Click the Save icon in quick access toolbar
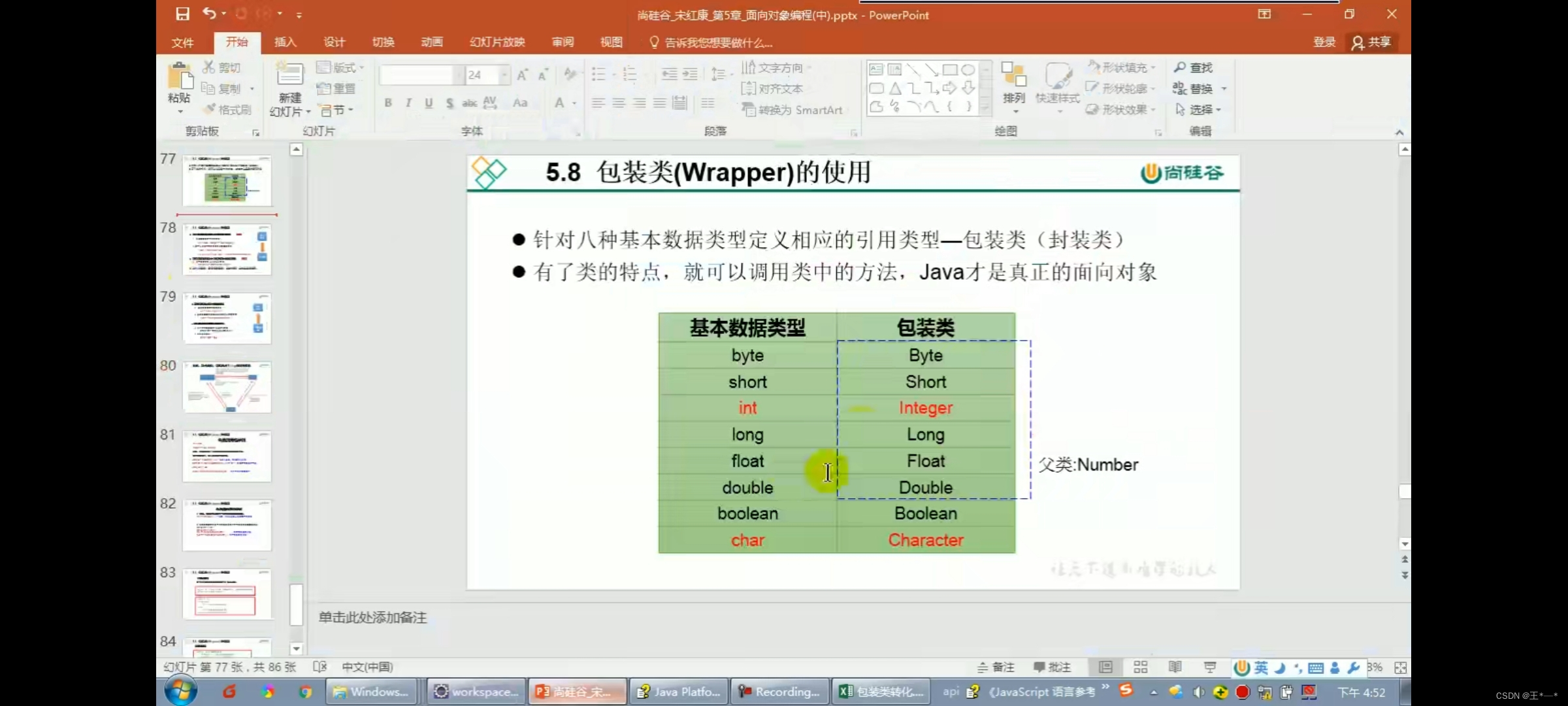 pos(182,14)
